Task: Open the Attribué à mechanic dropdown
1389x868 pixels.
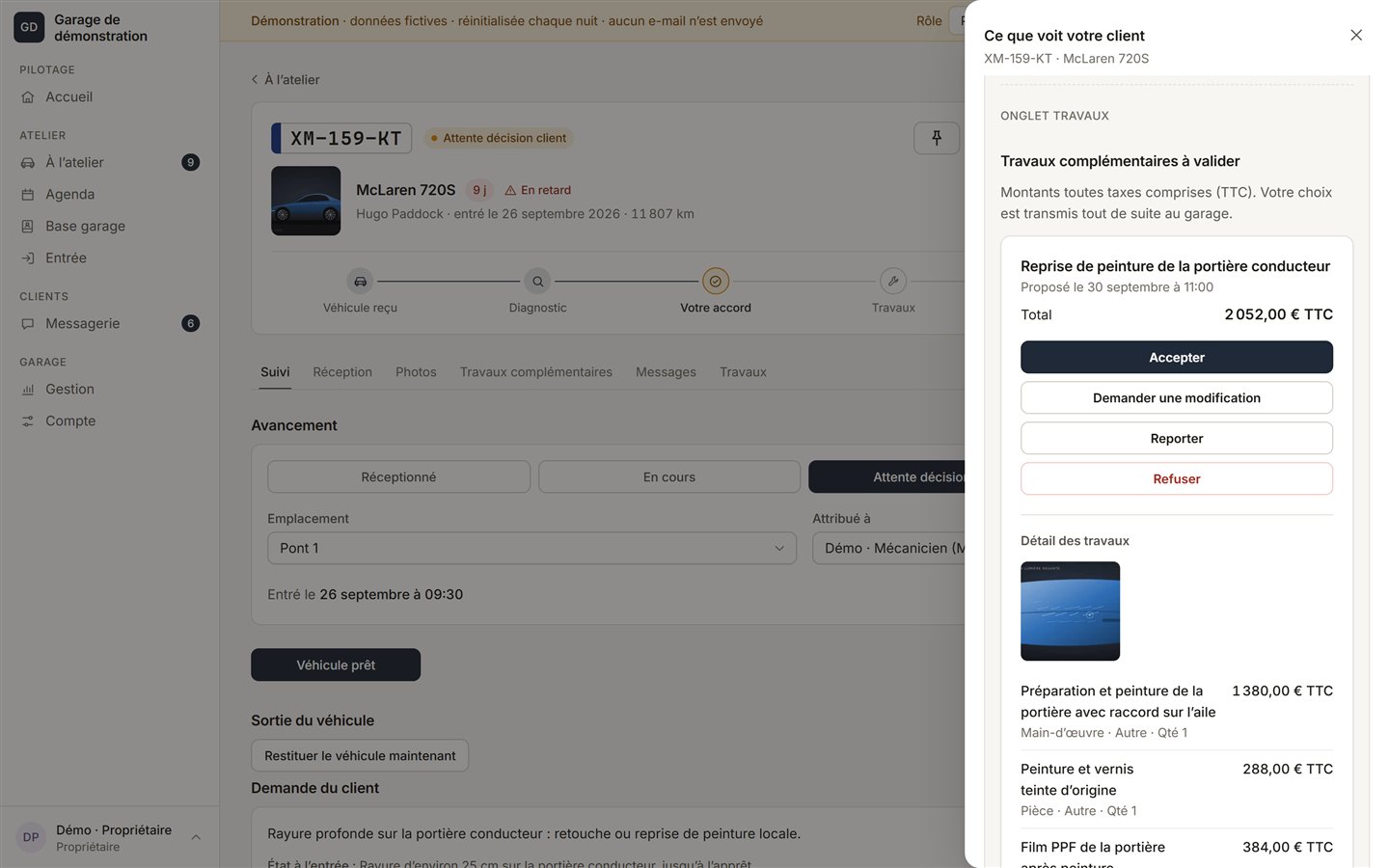Action: 888,548
